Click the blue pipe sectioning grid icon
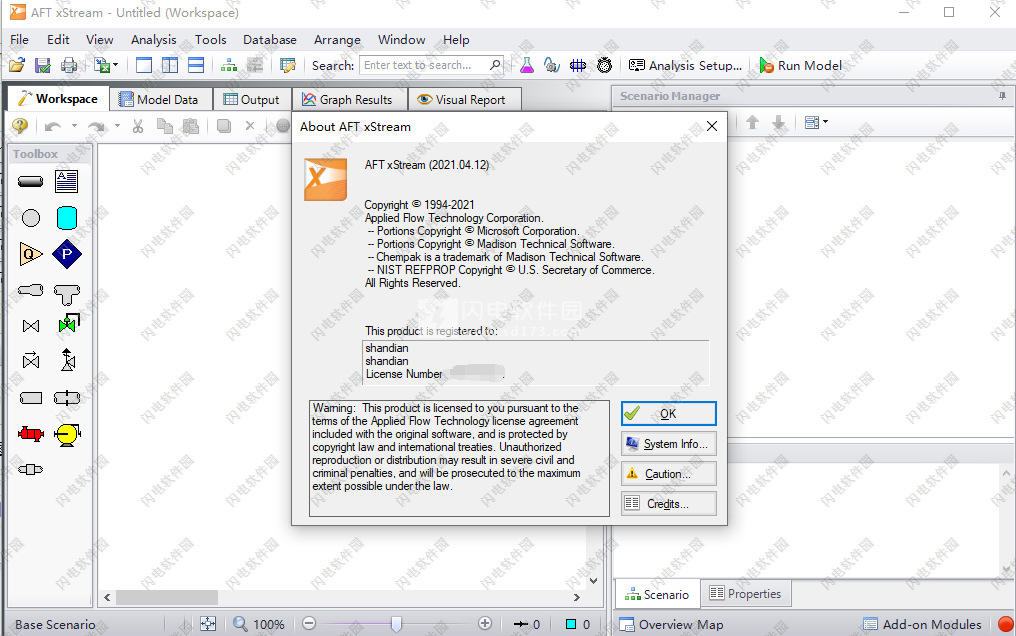This screenshot has width=1016, height=636. pos(577,65)
